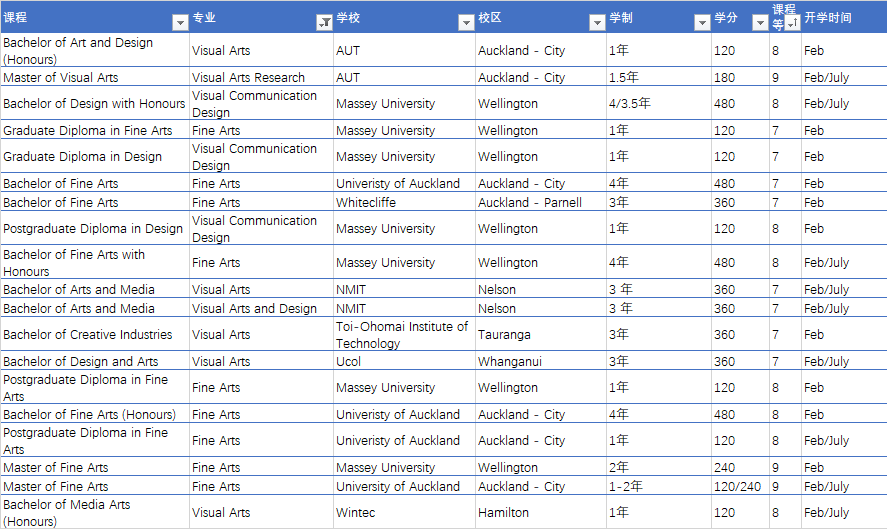Screen dimensions: 887x529
Task: Click the '4/3.5年' duration cell
Action: pyautogui.click(x=658, y=104)
